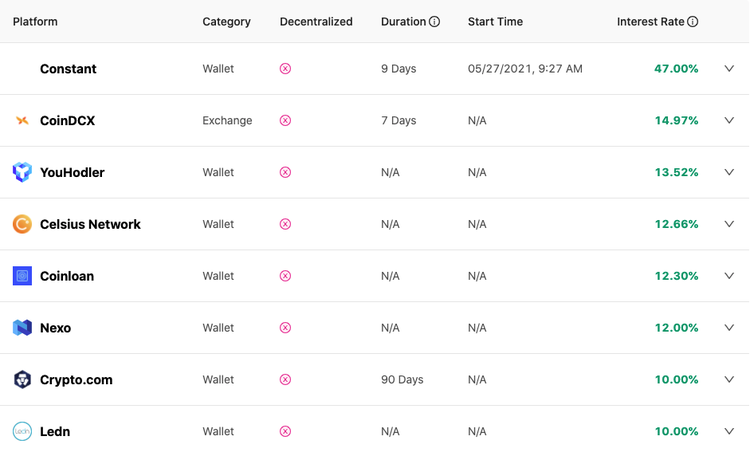
Task: Expand the Ledn row chevron
Action: click(x=729, y=431)
